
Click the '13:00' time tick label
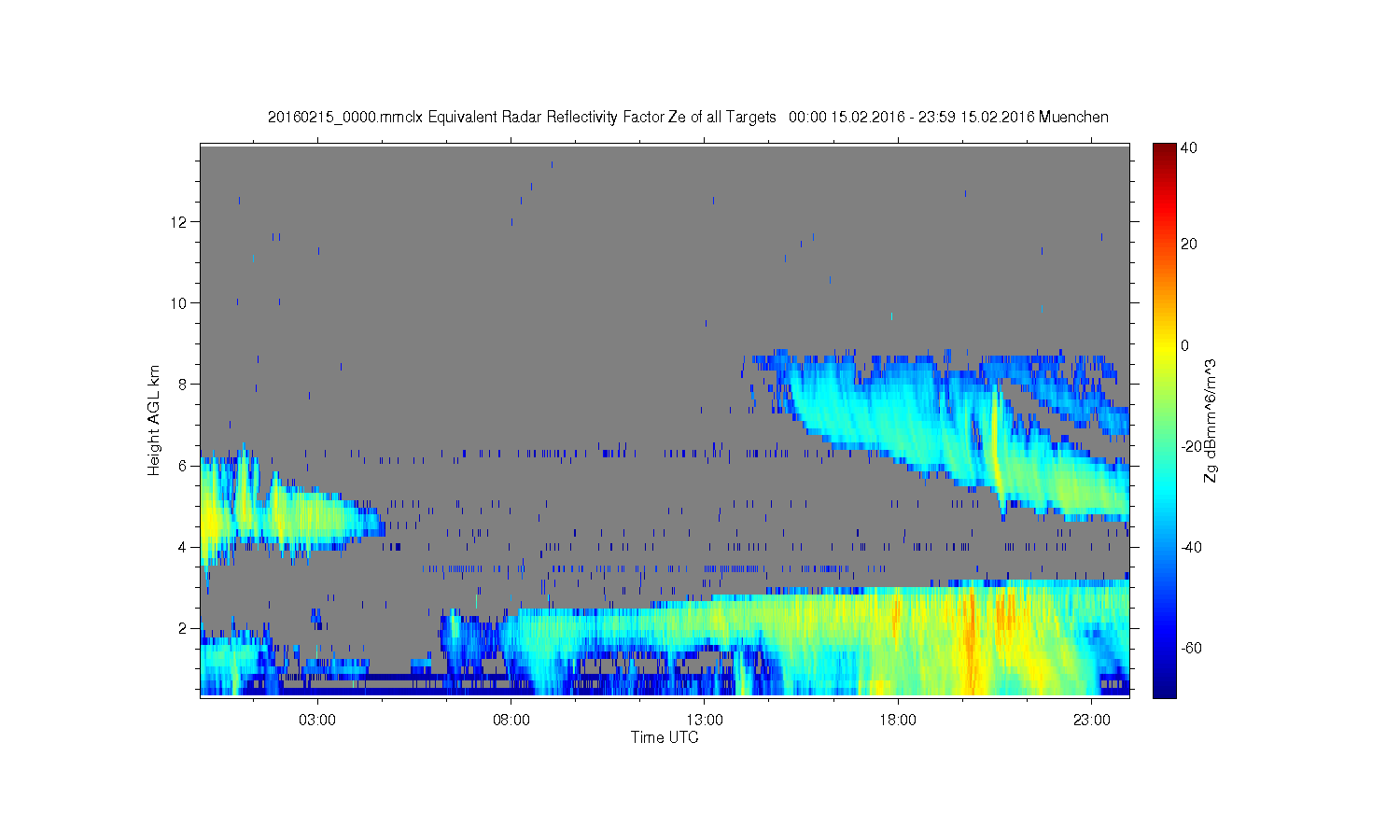(x=705, y=721)
